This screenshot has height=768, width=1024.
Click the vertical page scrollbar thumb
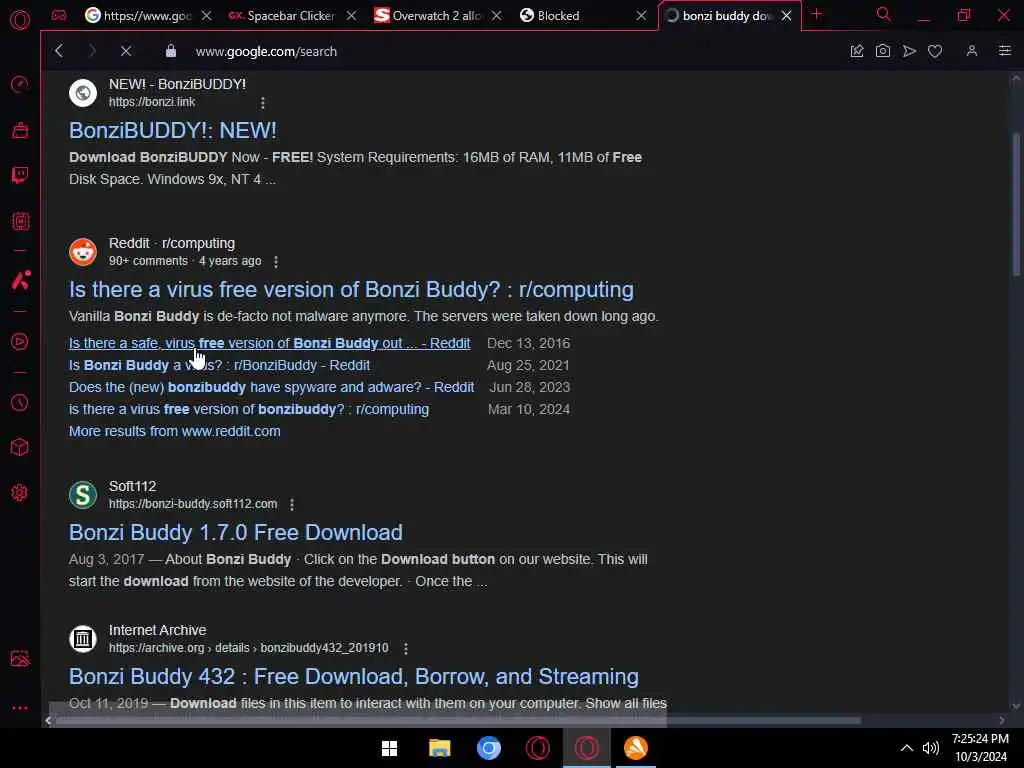tap(1016, 204)
